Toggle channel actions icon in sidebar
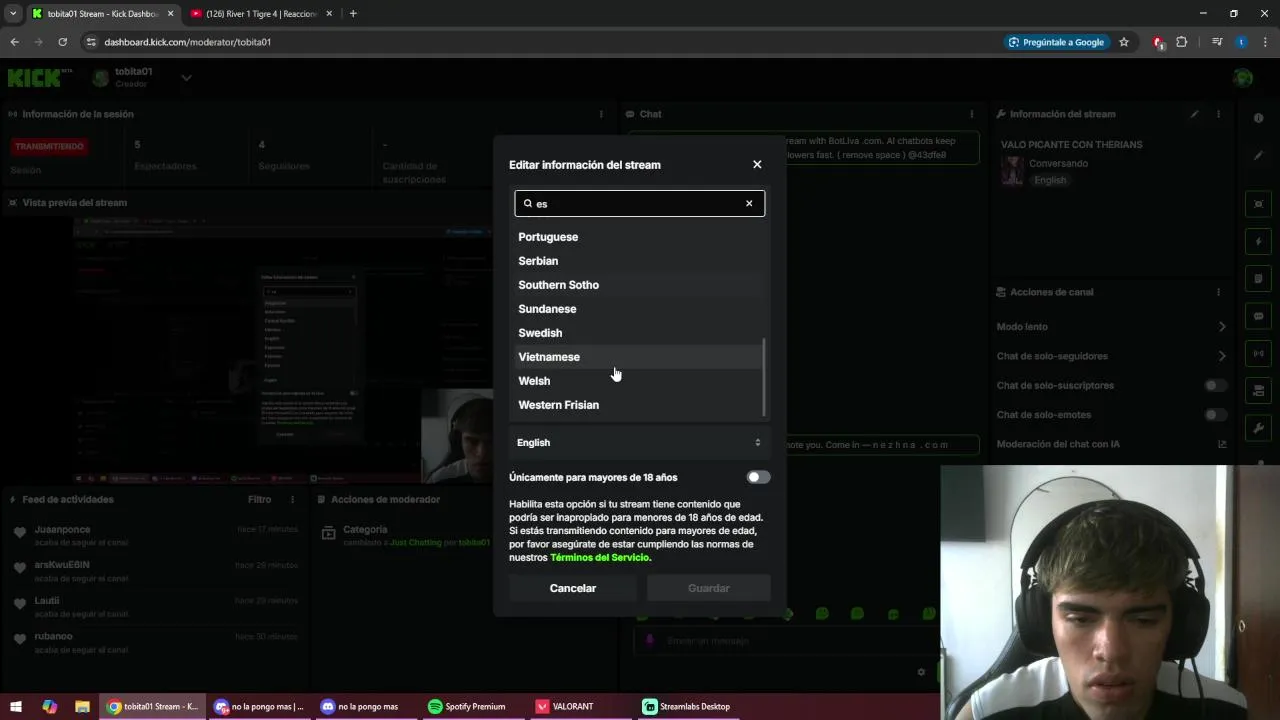This screenshot has width=1280, height=720. 1259,390
